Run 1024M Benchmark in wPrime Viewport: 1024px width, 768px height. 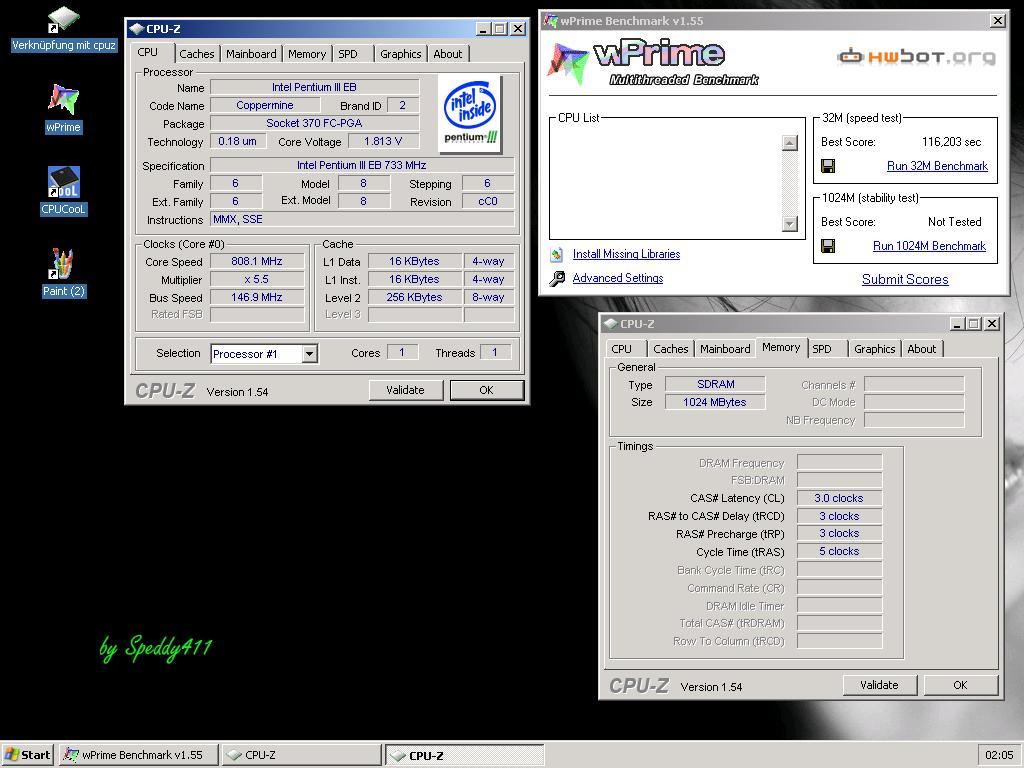pos(929,246)
